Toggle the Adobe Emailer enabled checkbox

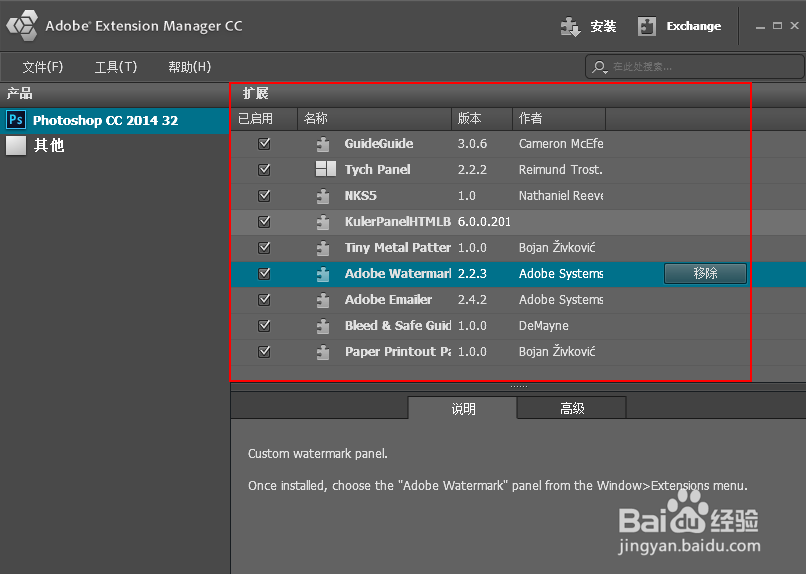click(x=264, y=300)
